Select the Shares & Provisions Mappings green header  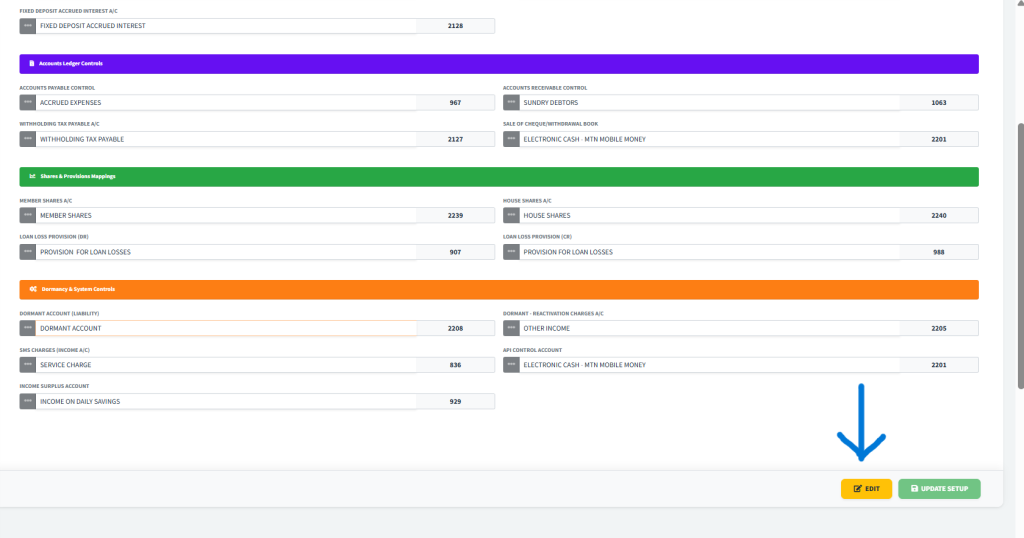(498, 176)
